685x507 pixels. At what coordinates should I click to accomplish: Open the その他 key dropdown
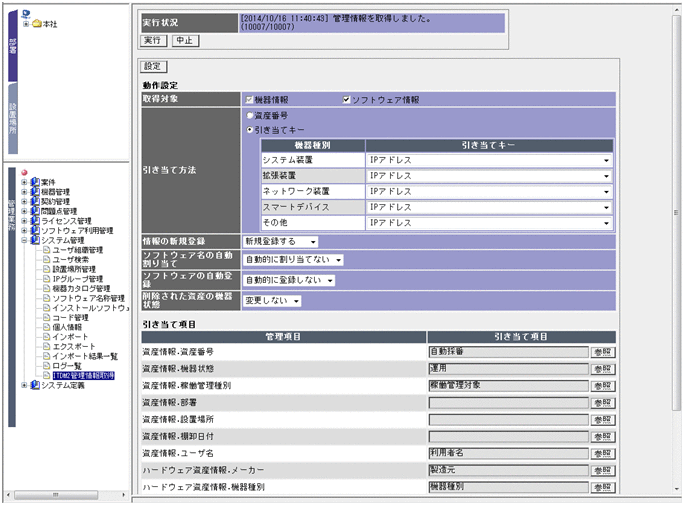(489, 223)
